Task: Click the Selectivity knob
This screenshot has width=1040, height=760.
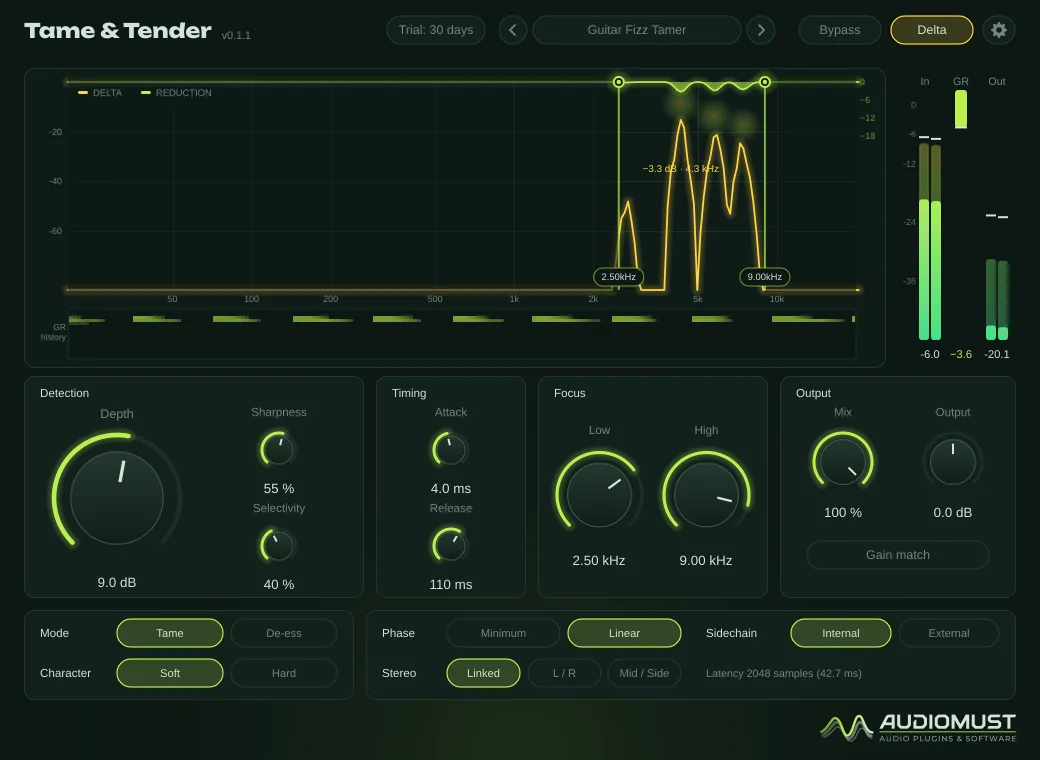Action: click(278, 546)
